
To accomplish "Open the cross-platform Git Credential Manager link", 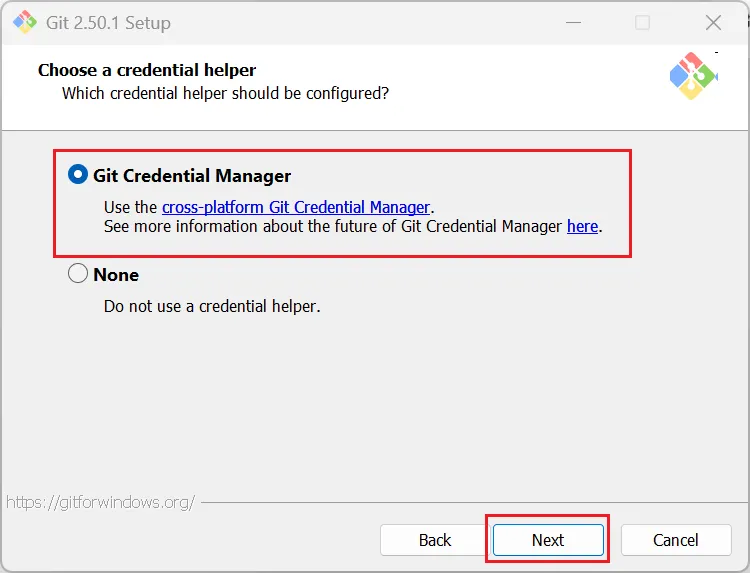I will tap(296, 207).
